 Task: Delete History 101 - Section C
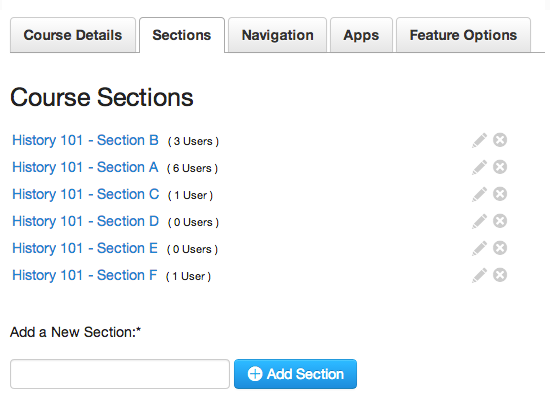coord(500,194)
